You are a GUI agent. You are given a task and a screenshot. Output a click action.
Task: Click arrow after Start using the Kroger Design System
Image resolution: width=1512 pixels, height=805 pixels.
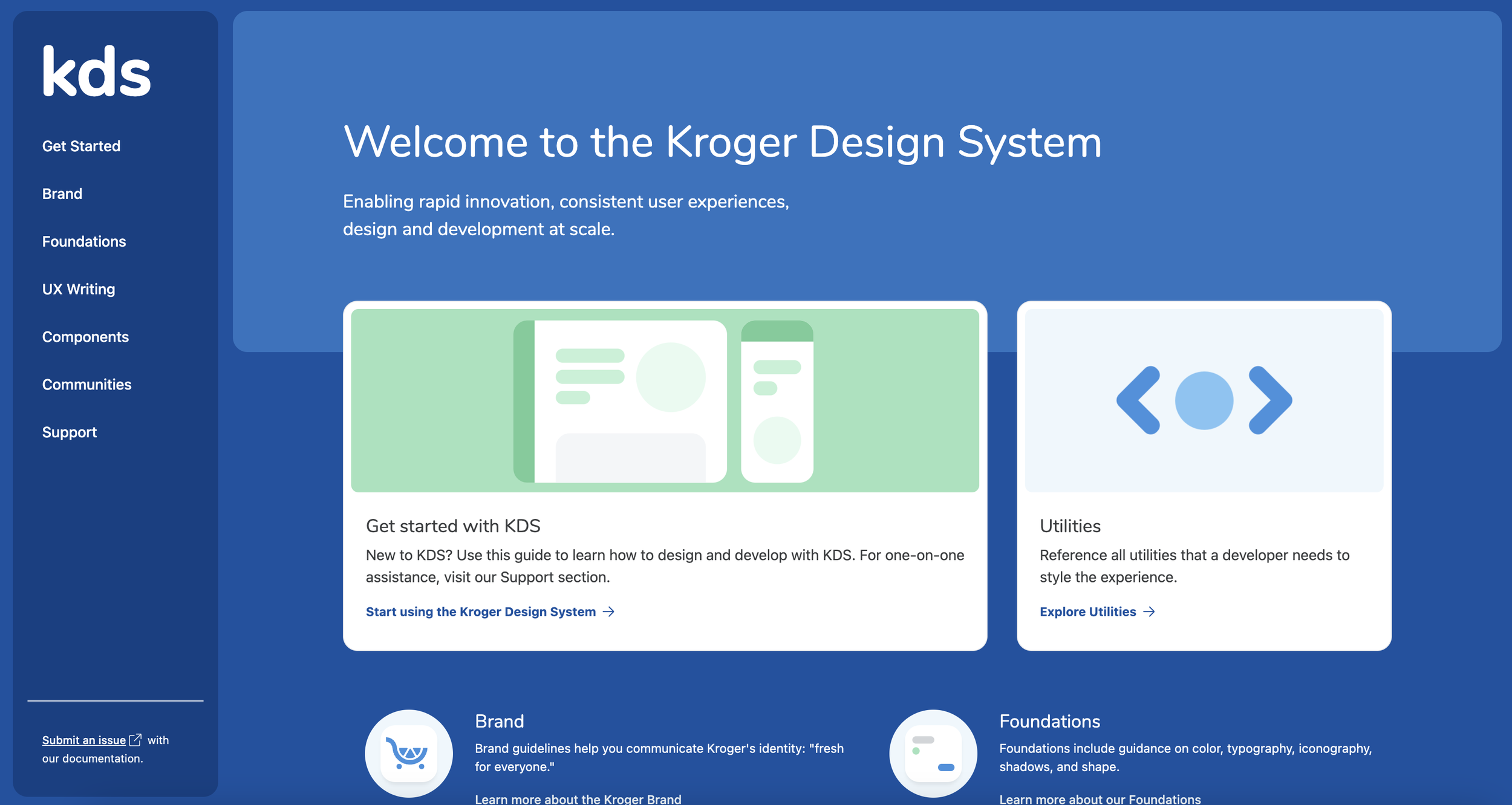pyautogui.click(x=609, y=611)
